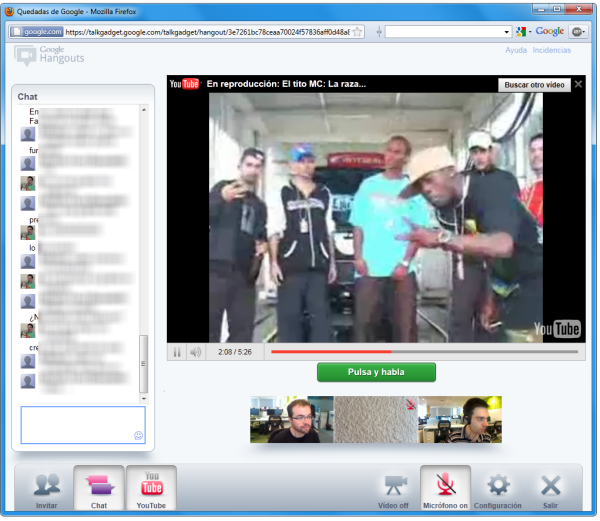This screenshot has width=600, height=521.
Task: Click the browser address URL field
Action: tap(207, 32)
